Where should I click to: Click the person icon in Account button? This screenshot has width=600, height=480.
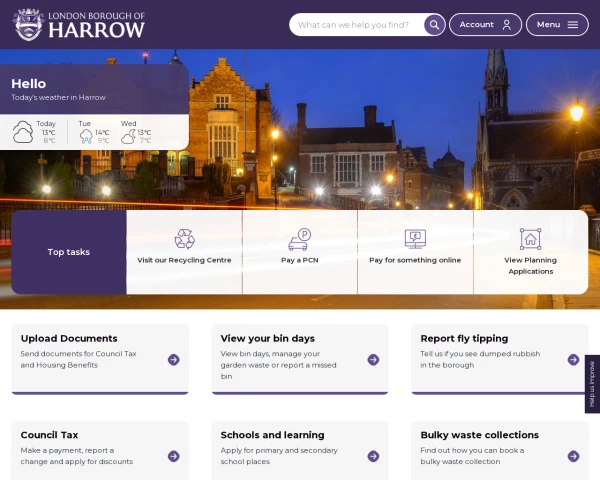pos(507,25)
